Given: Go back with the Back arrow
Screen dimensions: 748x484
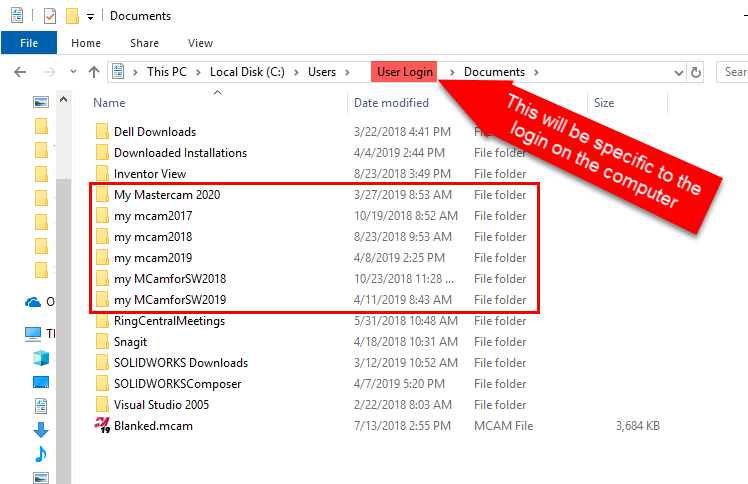Looking at the screenshot, I should pyautogui.click(x=20, y=72).
